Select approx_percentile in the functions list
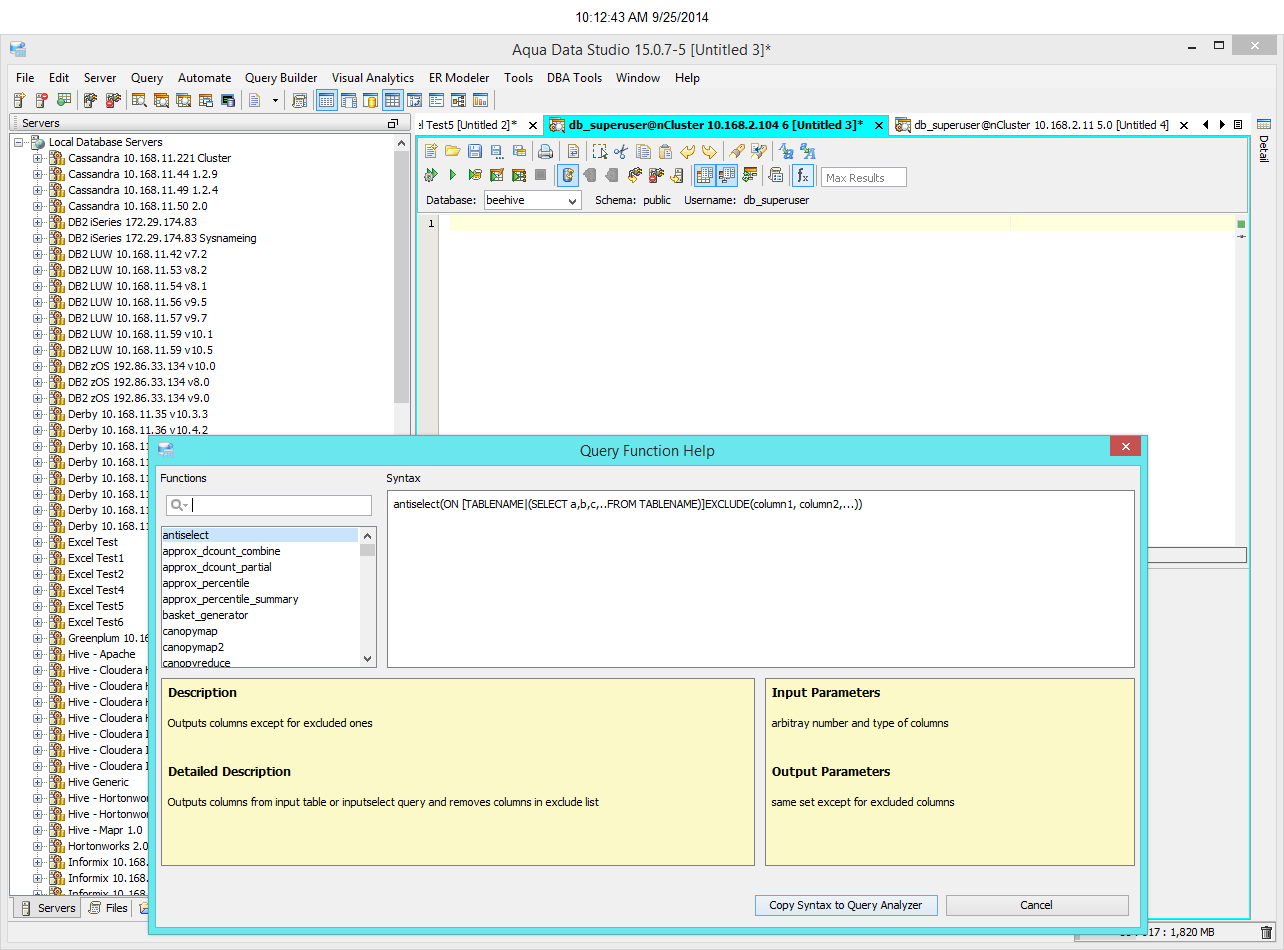The image size is (1284, 950). [259, 583]
